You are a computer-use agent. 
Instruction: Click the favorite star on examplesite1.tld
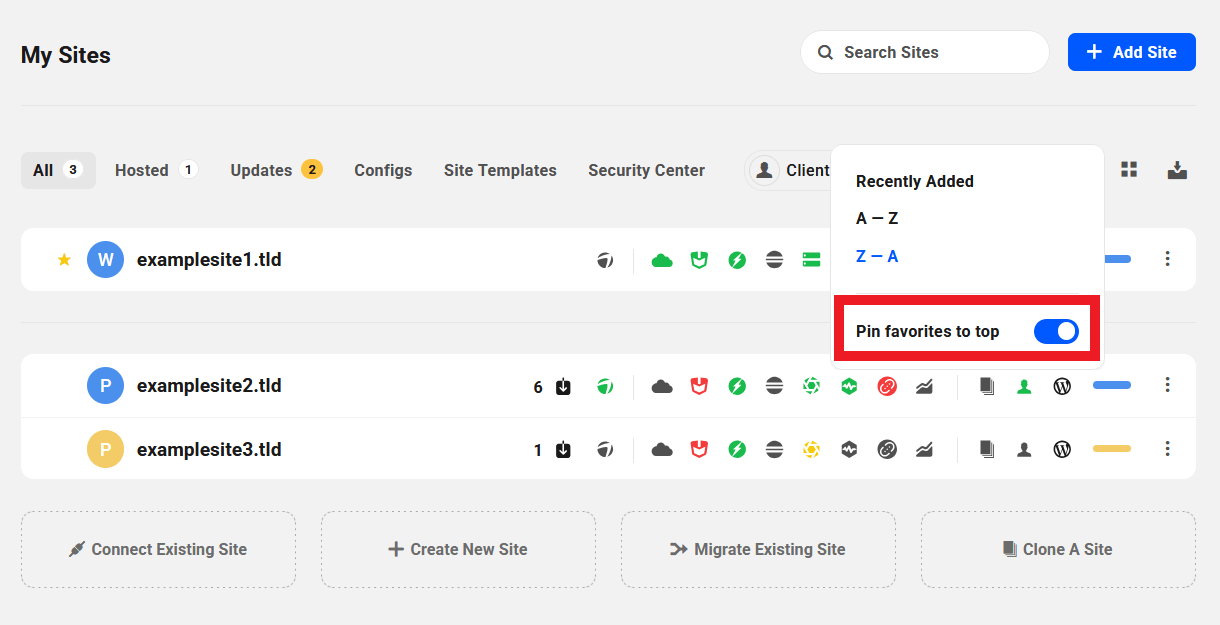[x=64, y=260]
